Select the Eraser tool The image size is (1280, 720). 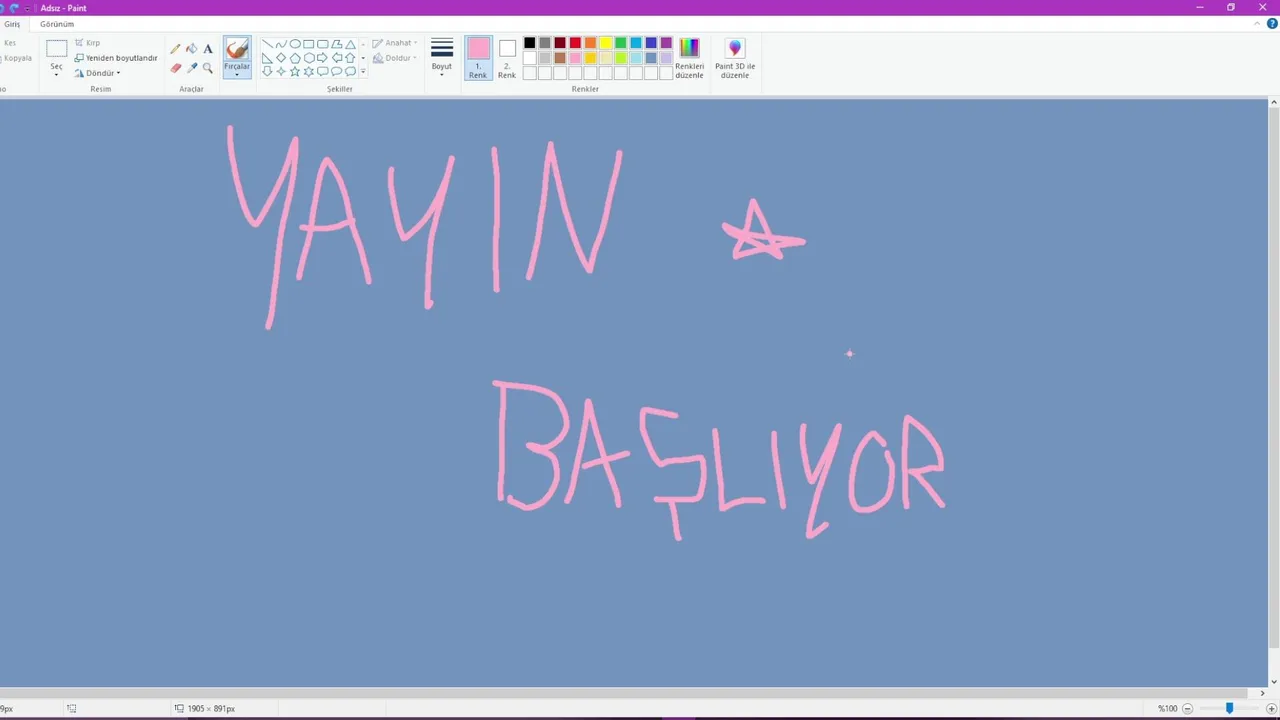[x=175, y=68]
